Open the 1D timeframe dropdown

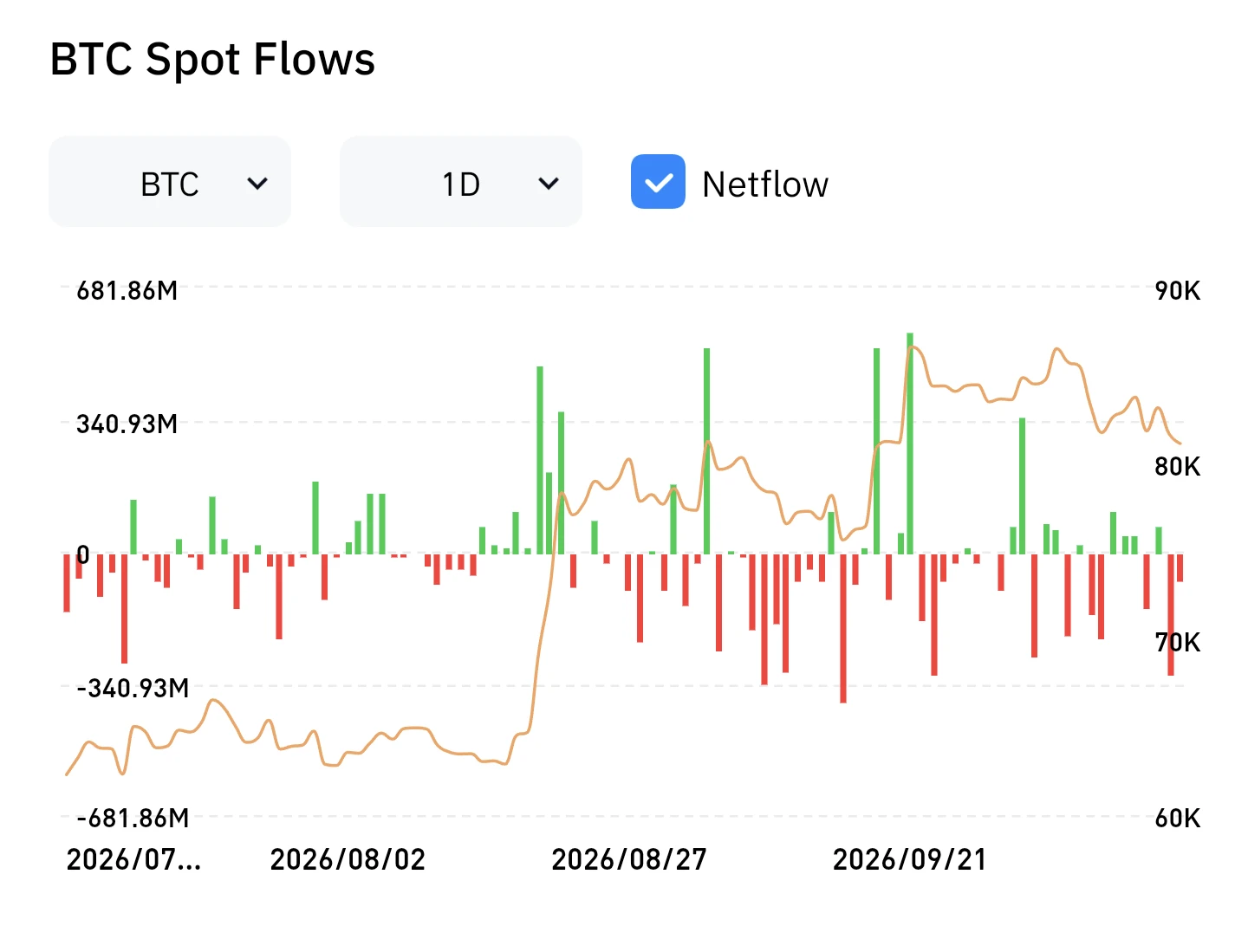click(x=461, y=182)
